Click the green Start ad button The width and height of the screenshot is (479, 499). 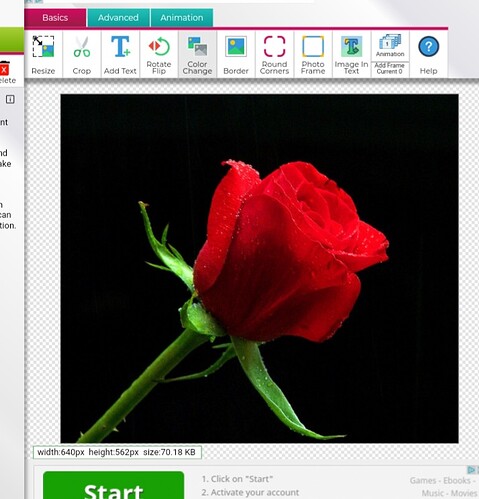tap(113, 485)
